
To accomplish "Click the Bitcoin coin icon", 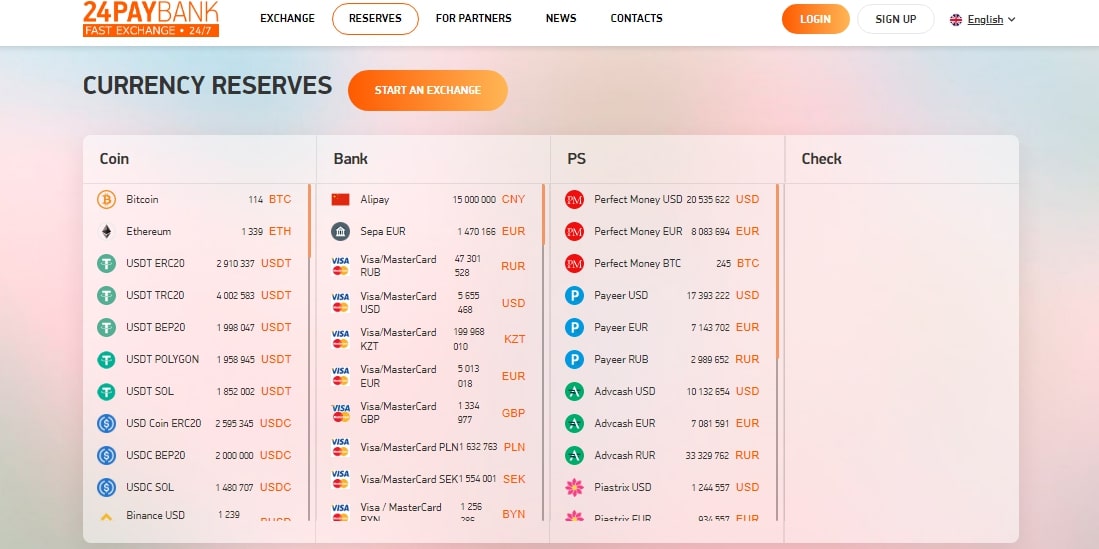I will (x=107, y=200).
